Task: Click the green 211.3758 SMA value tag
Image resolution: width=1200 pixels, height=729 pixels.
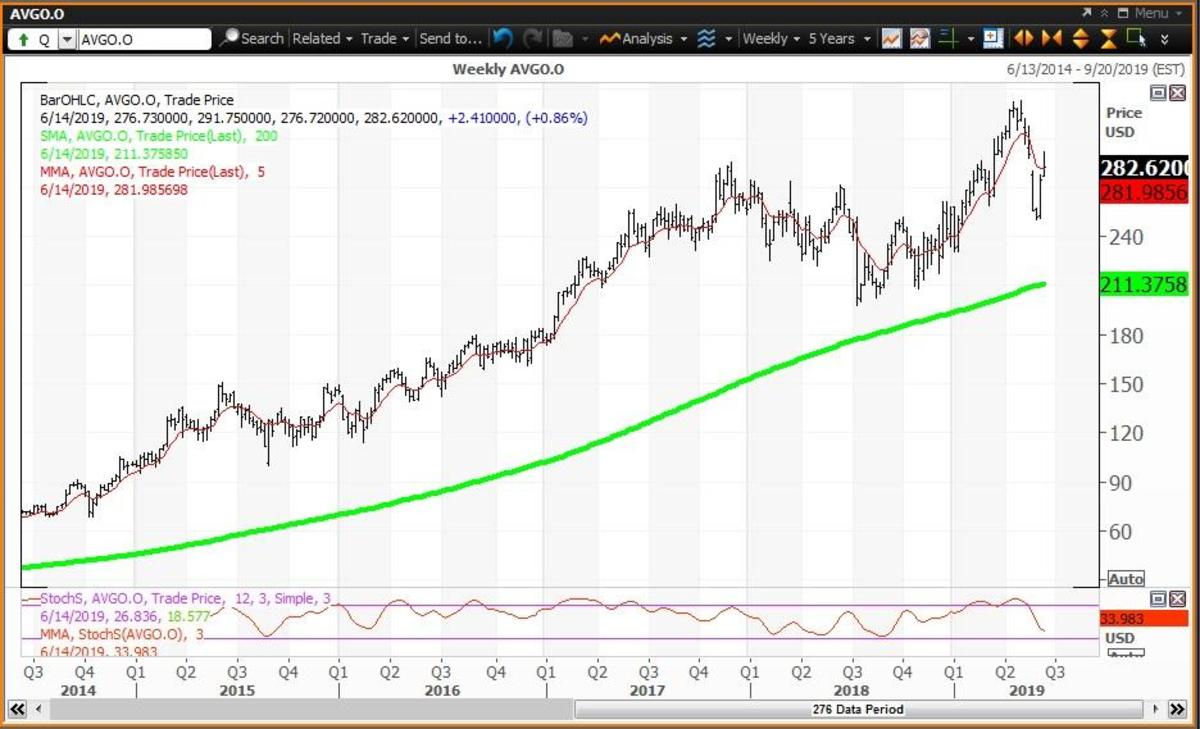Action: 1145,284
